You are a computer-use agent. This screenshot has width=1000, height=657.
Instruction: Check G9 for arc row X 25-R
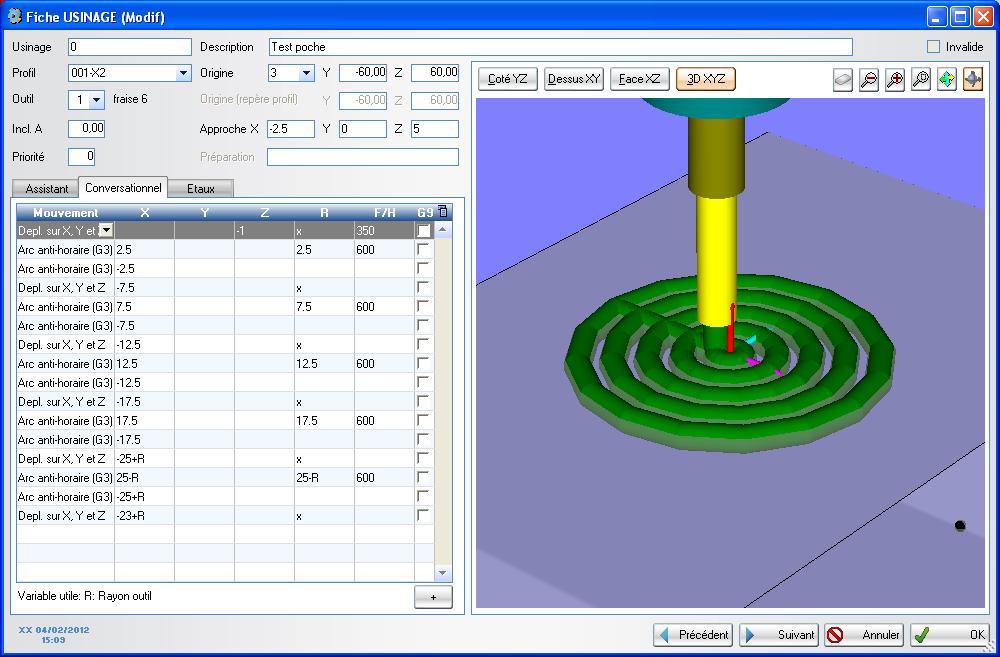(x=423, y=477)
